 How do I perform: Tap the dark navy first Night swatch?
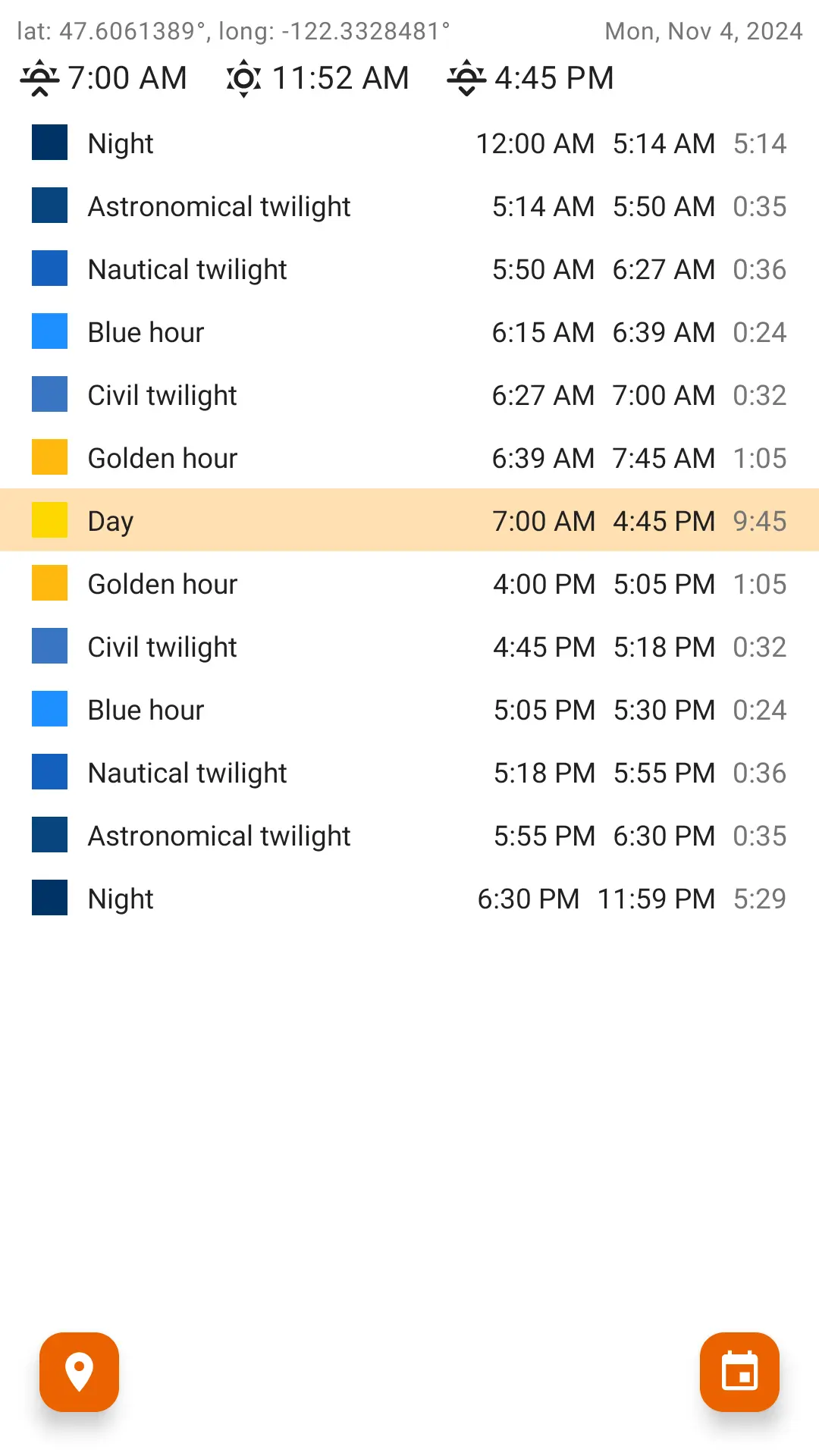tap(50, 143)
